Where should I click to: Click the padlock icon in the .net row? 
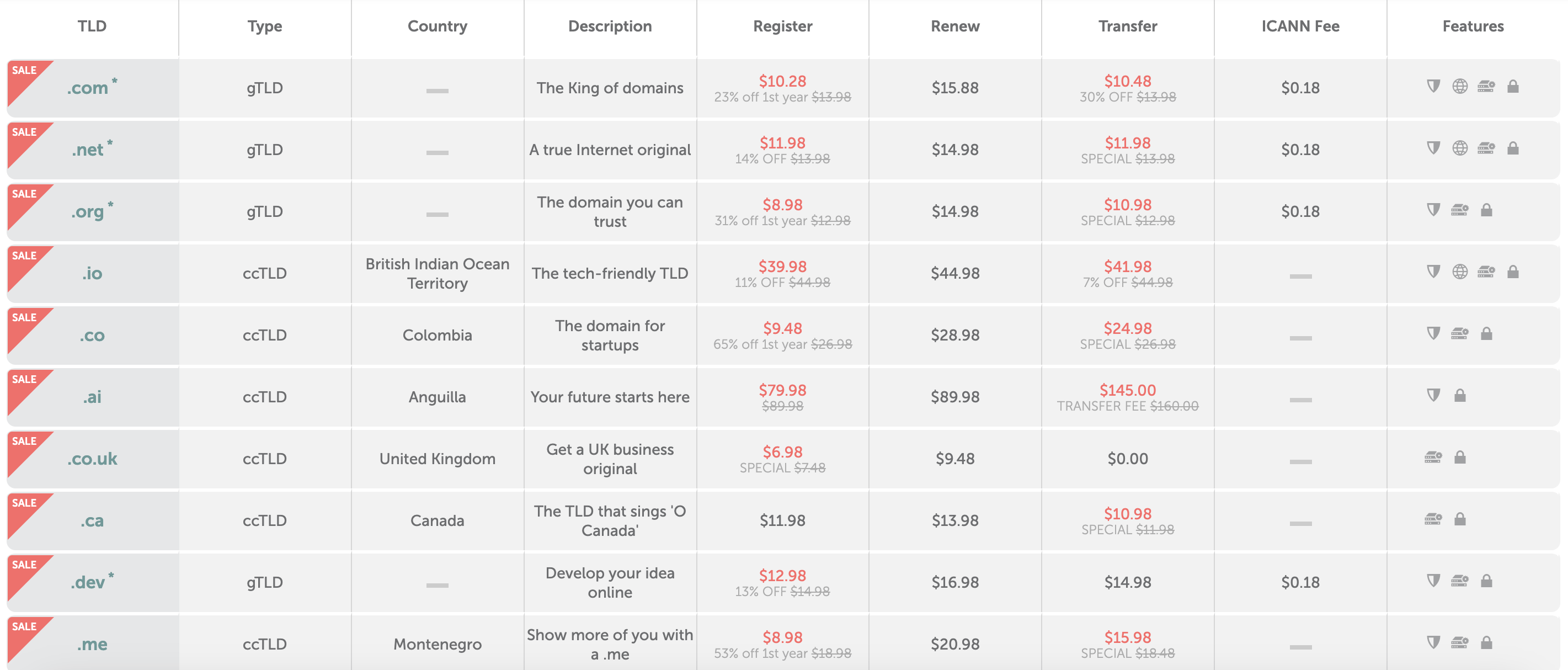(1513, 148)
